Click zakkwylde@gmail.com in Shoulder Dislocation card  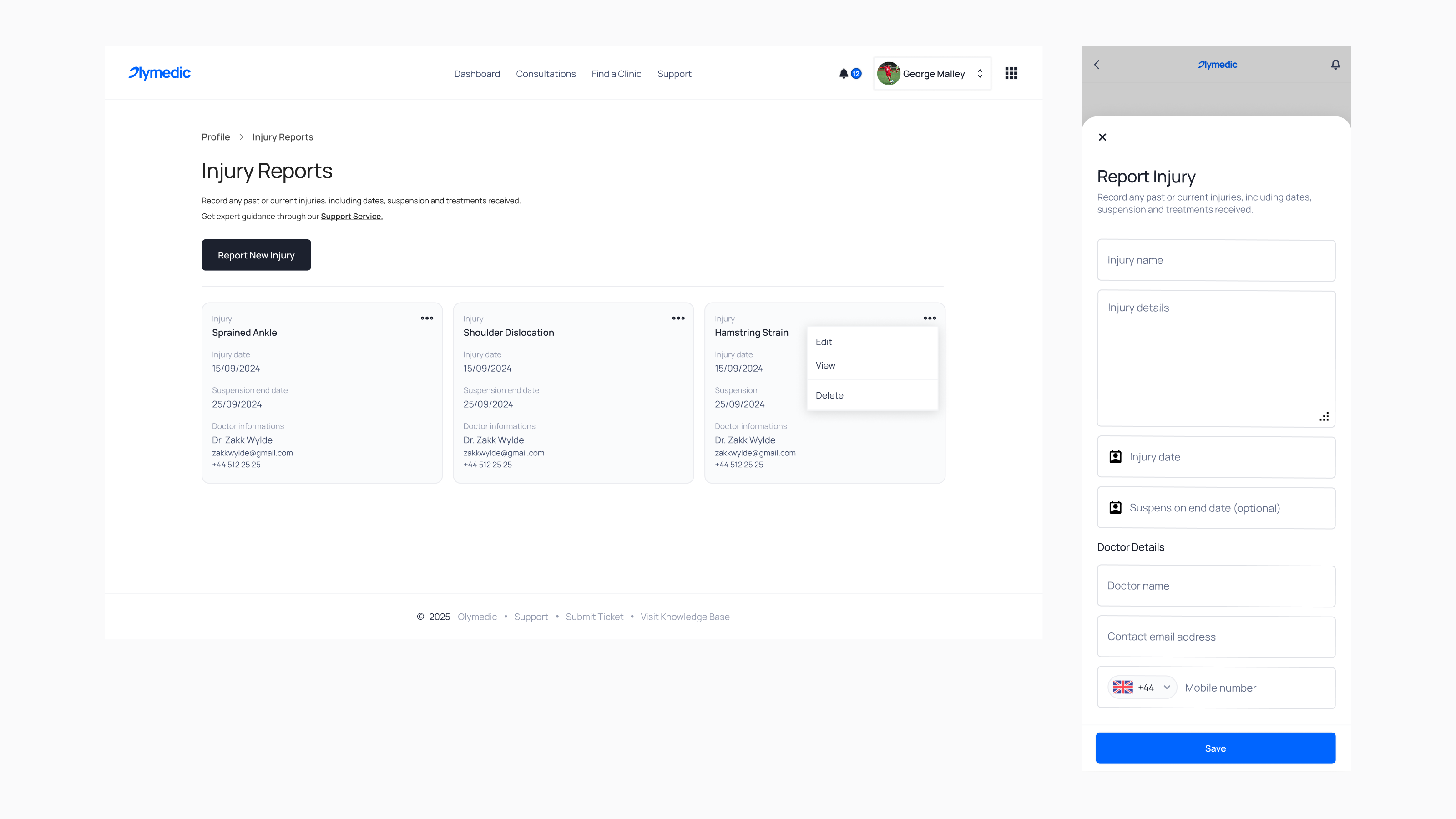[x=504, y=453]
